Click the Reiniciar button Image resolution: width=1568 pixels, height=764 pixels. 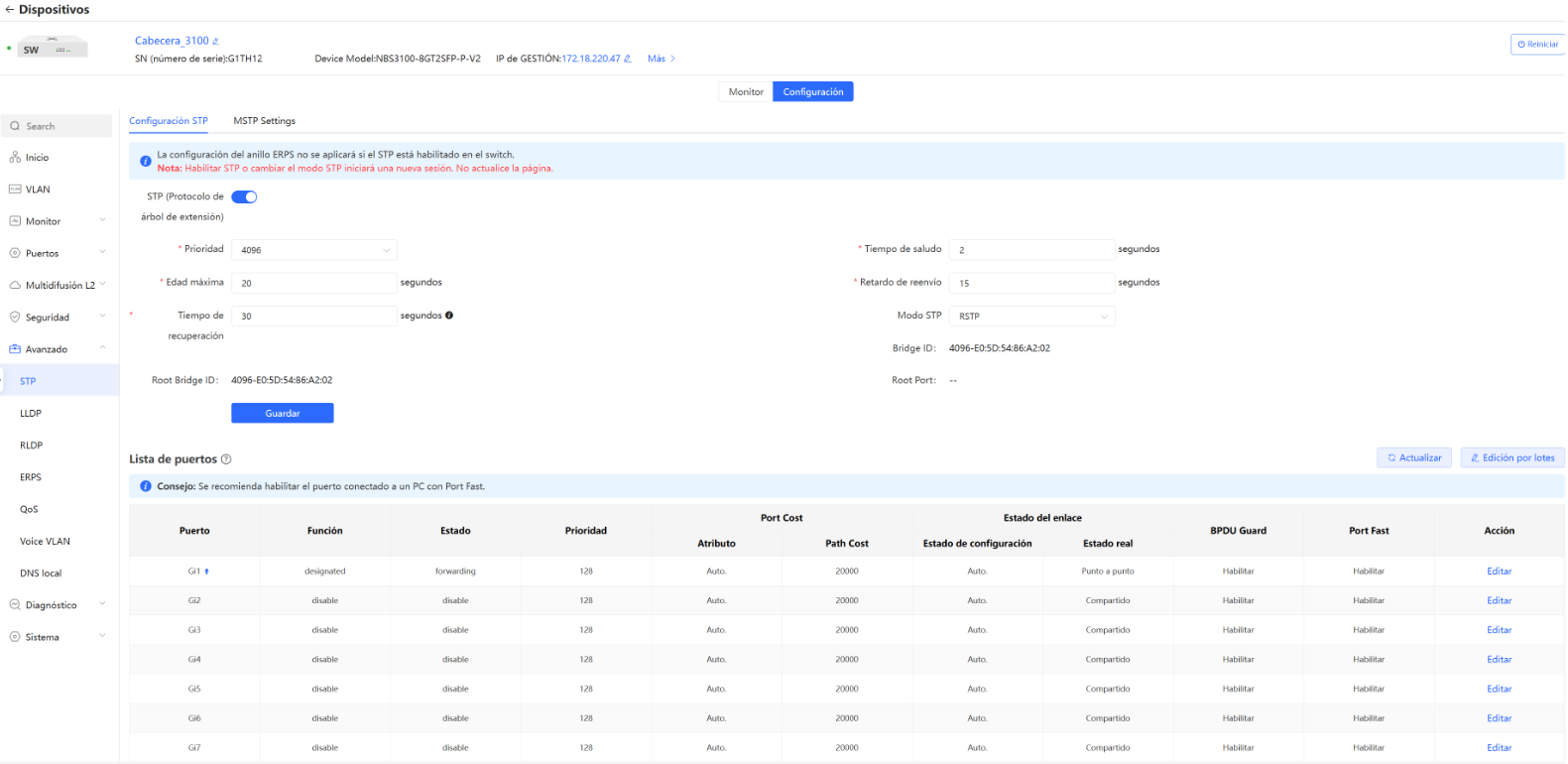pyautogui.click(x=1538, y=45)
